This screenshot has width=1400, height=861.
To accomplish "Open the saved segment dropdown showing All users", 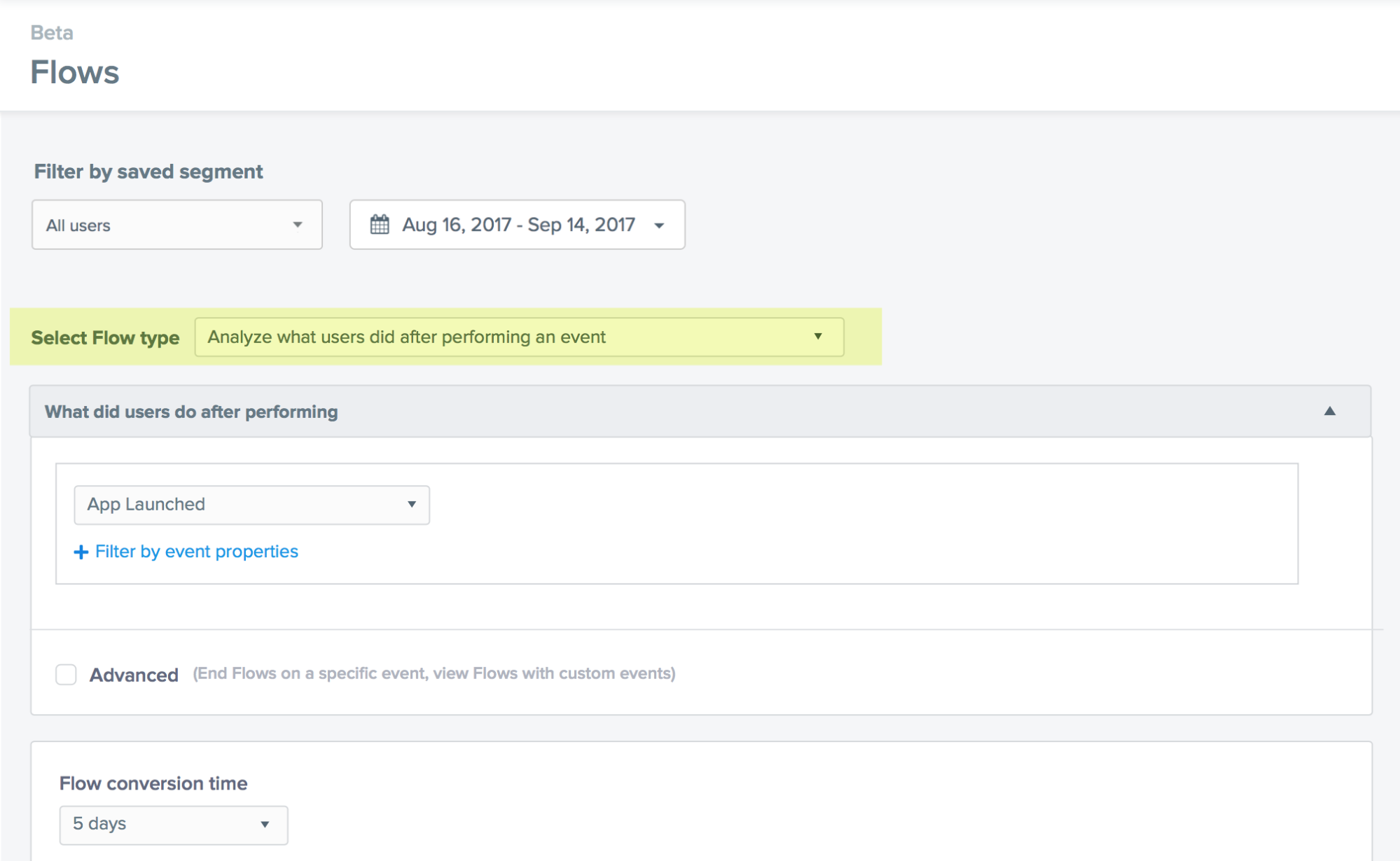I will point(176,225).
